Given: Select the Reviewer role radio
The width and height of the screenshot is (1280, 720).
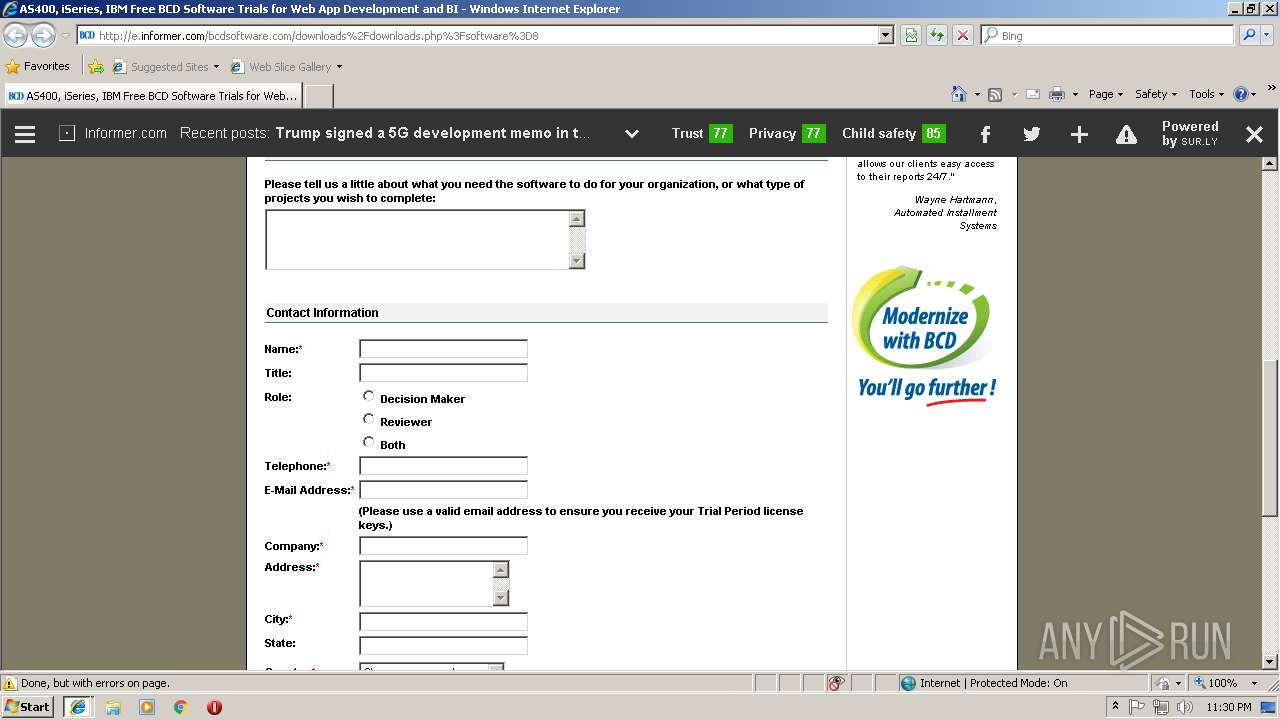Looking at the screenshot, I should click(368, 419).
